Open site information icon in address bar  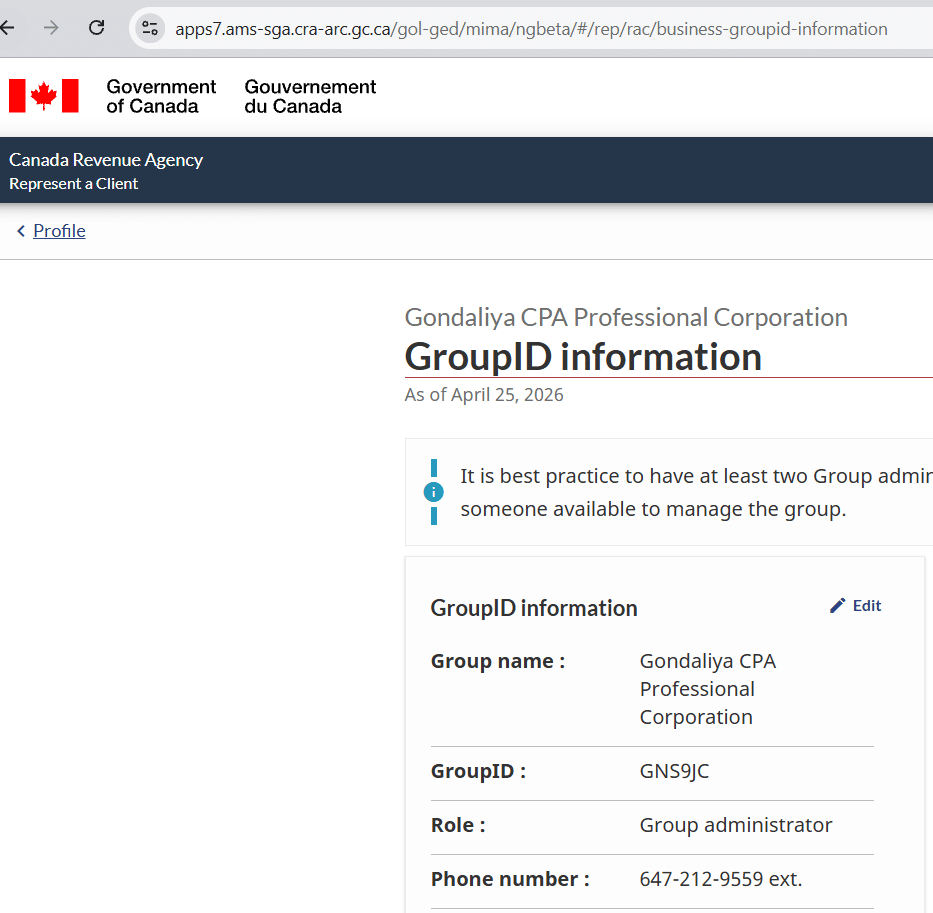[150, 28]
